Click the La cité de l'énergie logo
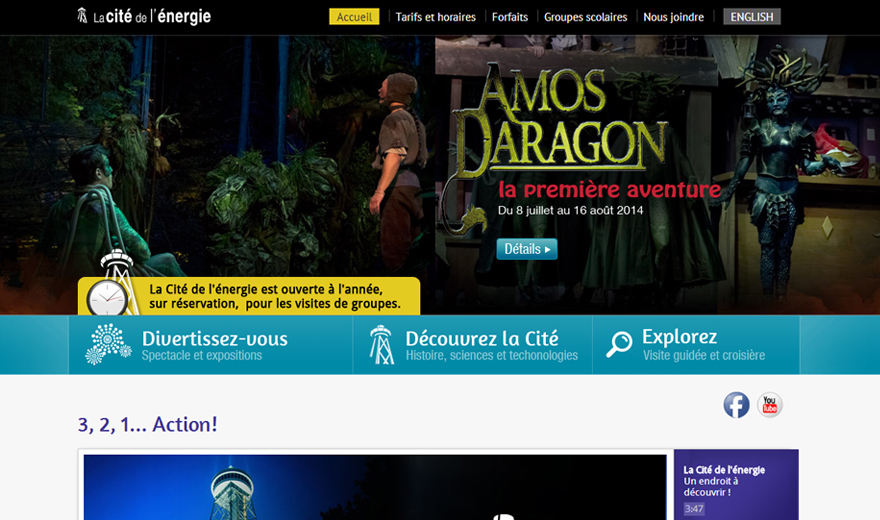 pos(144,16)
